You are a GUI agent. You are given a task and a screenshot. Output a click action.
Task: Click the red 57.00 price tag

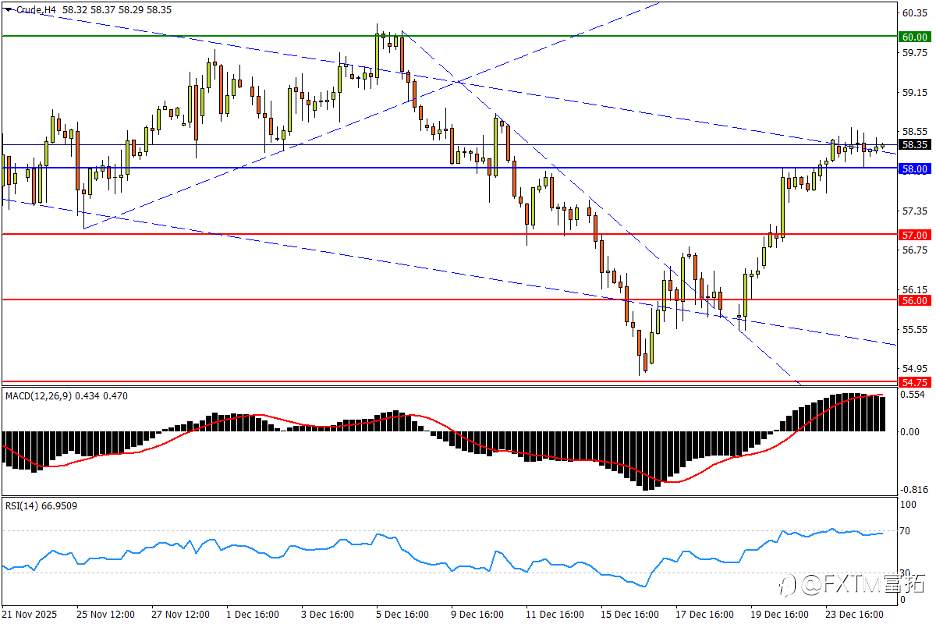click(x=915, y=235)
